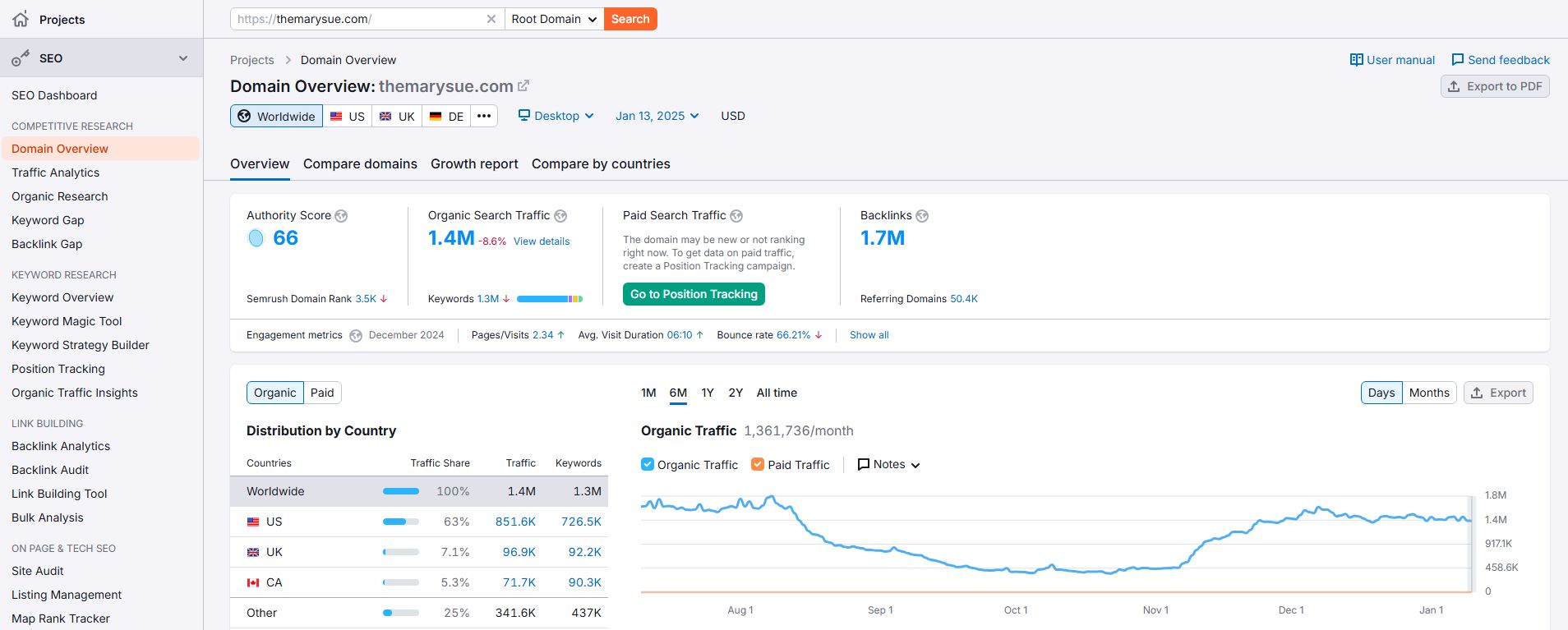Open the View details link
This screenshot has width=1568, height=630.
pos(542,241)
